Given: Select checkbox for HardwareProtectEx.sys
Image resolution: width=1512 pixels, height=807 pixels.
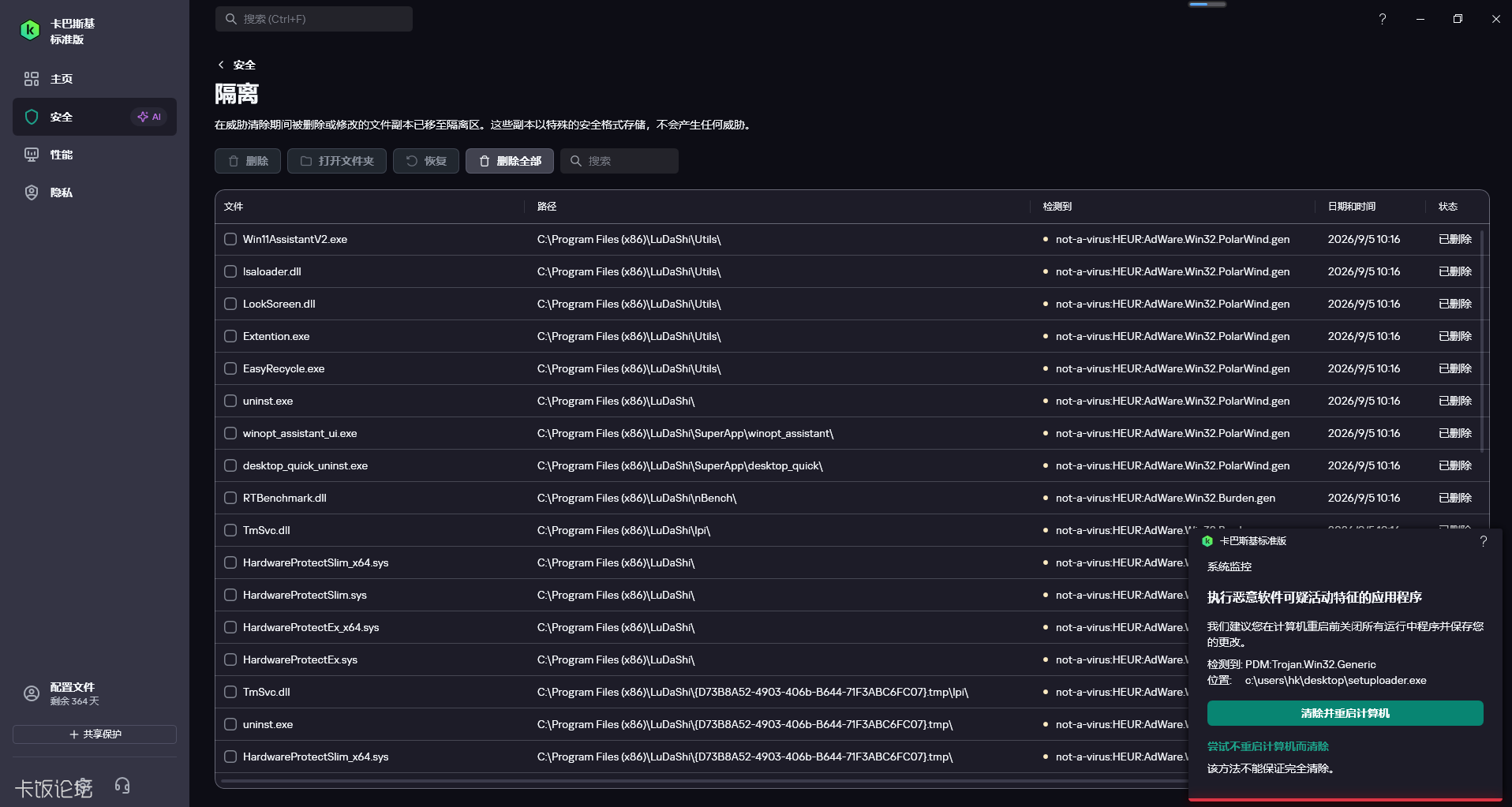Looking at the screenshot, I should pos(230,659).
